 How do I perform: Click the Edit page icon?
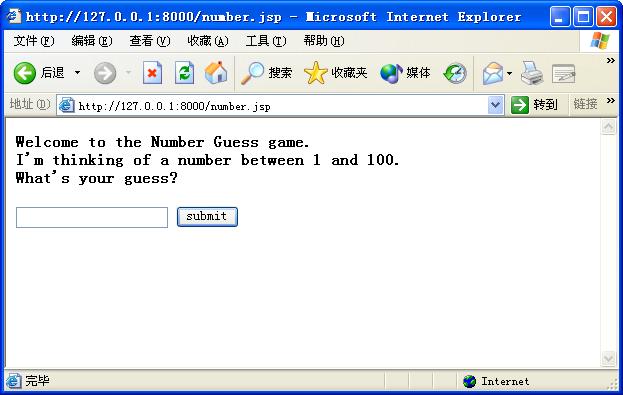tap(564, 74)
